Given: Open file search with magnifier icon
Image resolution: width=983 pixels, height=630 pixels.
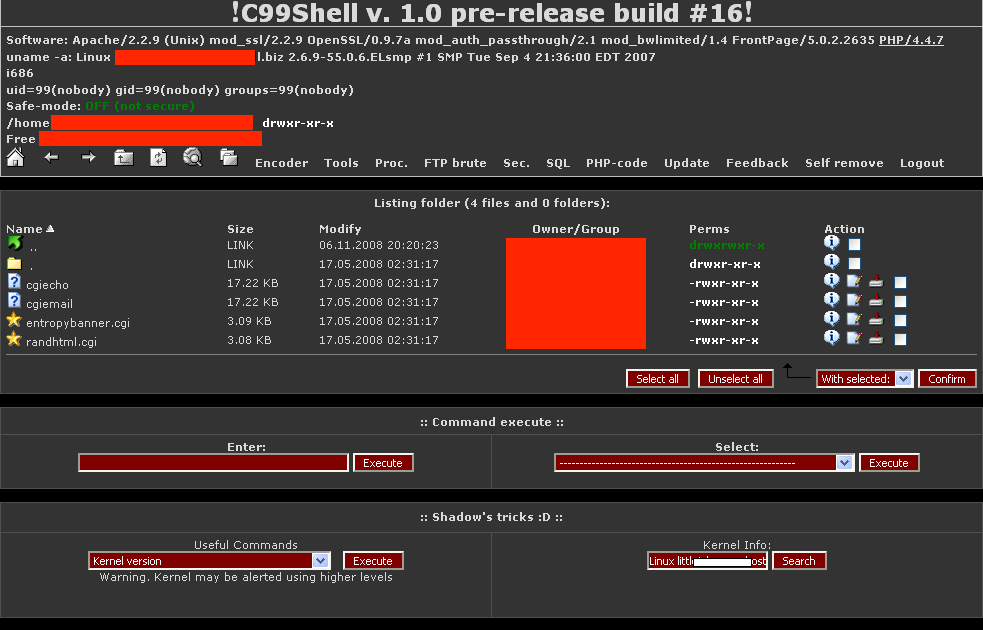Looking at the screenshot, I should pos(192,157).
